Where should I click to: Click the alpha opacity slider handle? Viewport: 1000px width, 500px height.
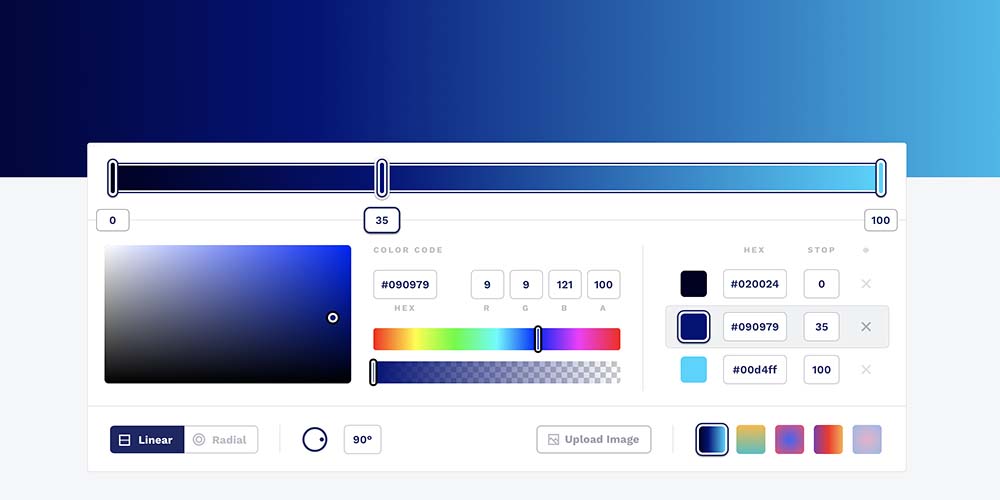(x=374, y=372)
